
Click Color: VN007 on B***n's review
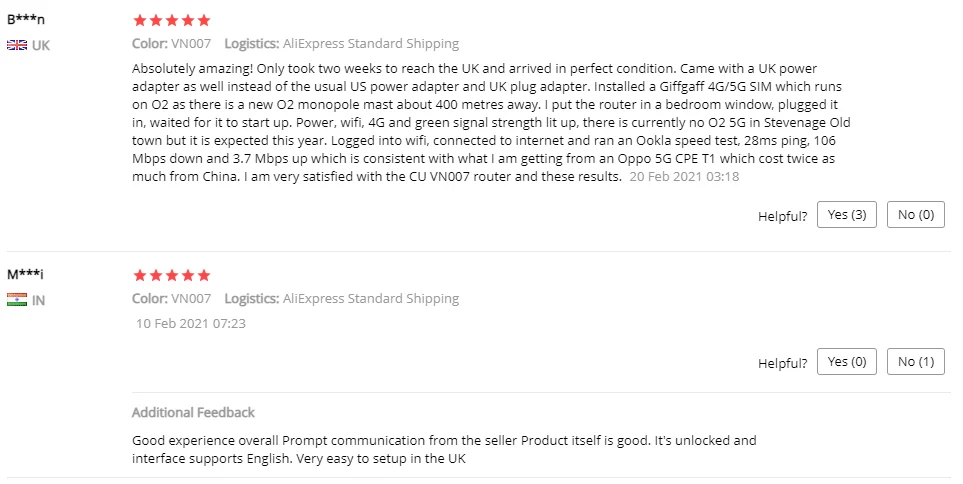(171, 43)
